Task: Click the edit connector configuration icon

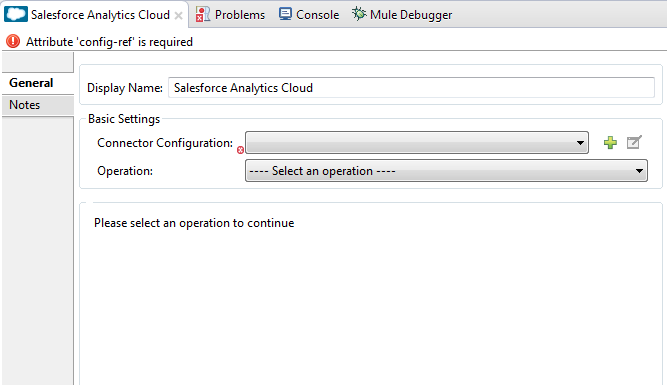Action: coord(634,142)
